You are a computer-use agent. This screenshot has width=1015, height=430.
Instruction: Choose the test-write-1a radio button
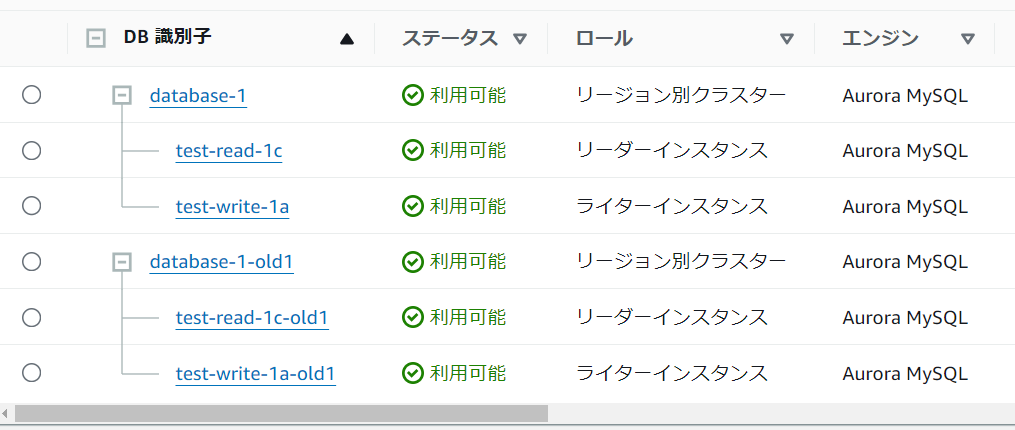pos(31,205)
